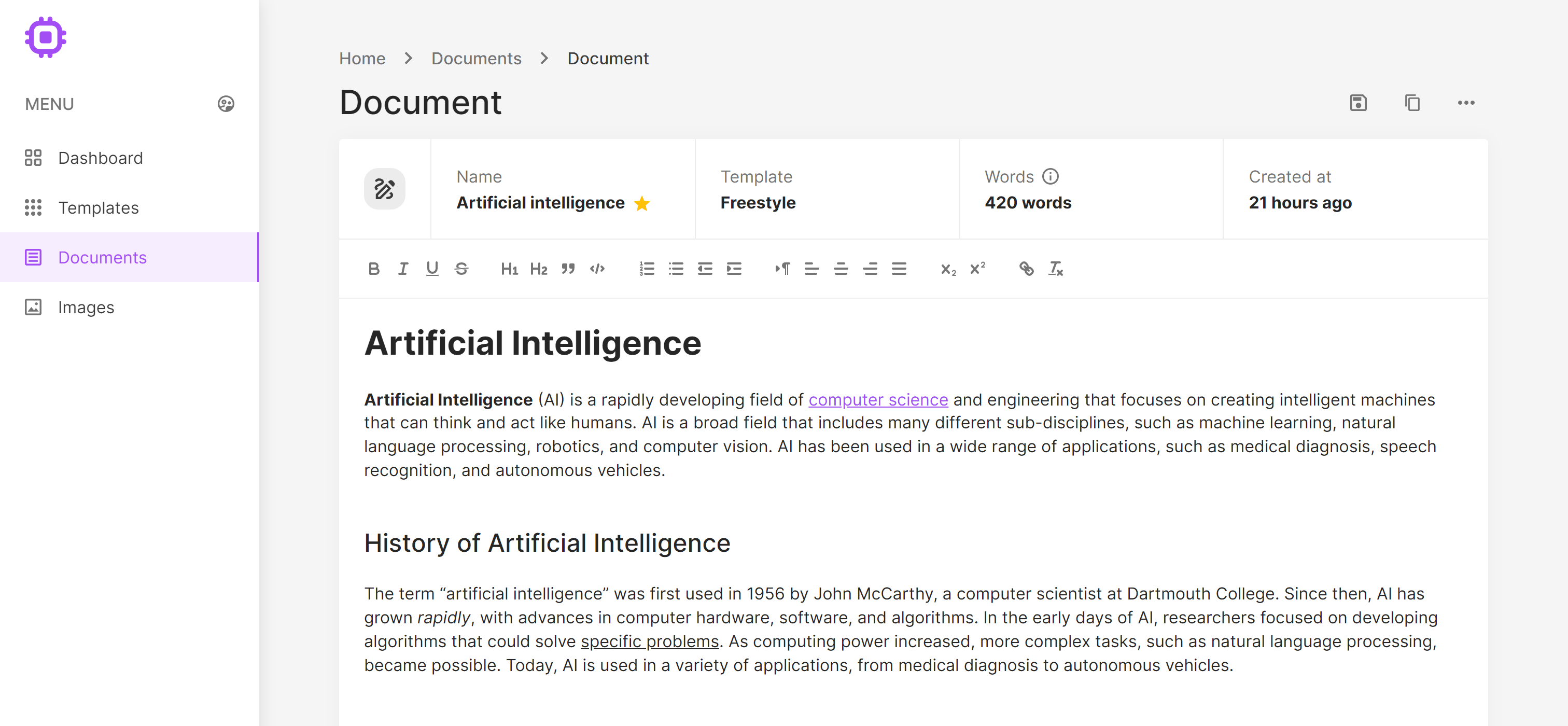Open the Dashboard menu item
This screenshot has width=1568, height=726.
point(100,157)
